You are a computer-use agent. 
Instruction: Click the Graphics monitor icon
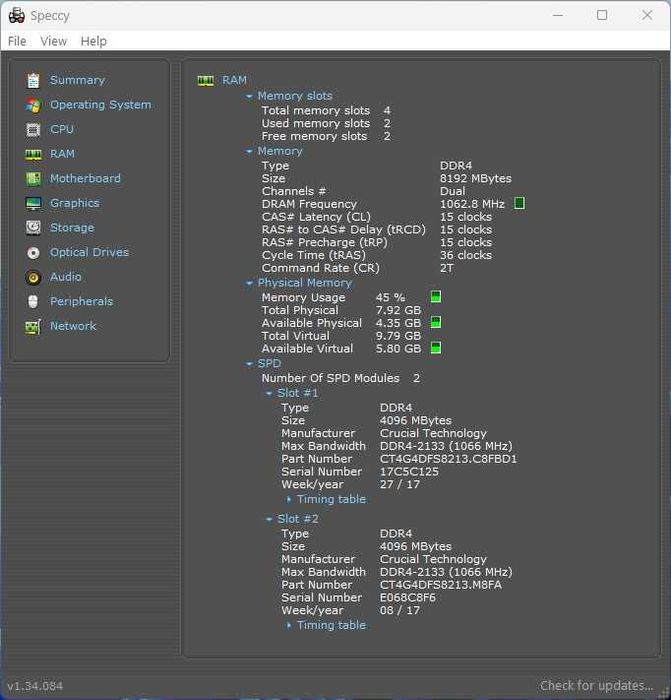pos(33,204)
